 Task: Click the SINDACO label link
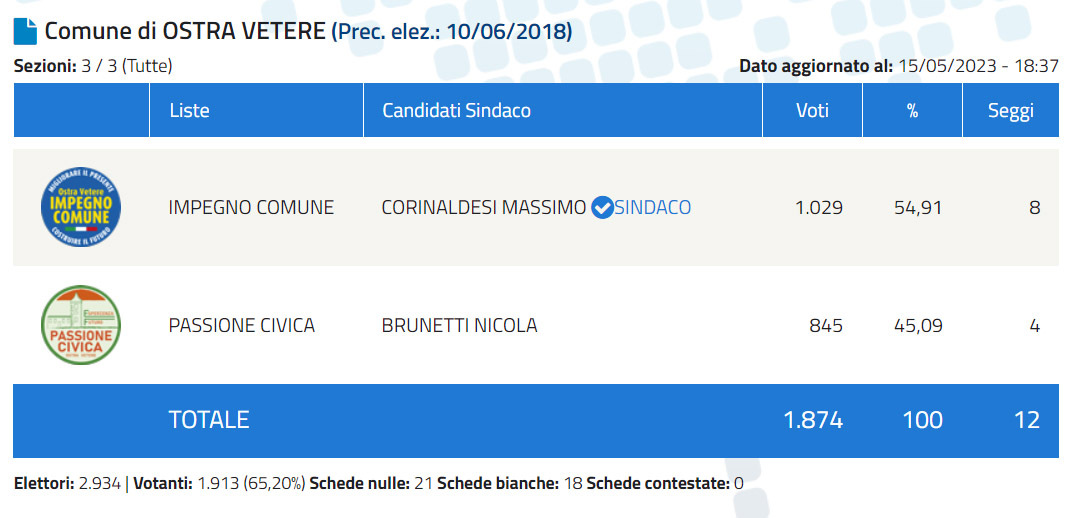(x=652, y=208)
